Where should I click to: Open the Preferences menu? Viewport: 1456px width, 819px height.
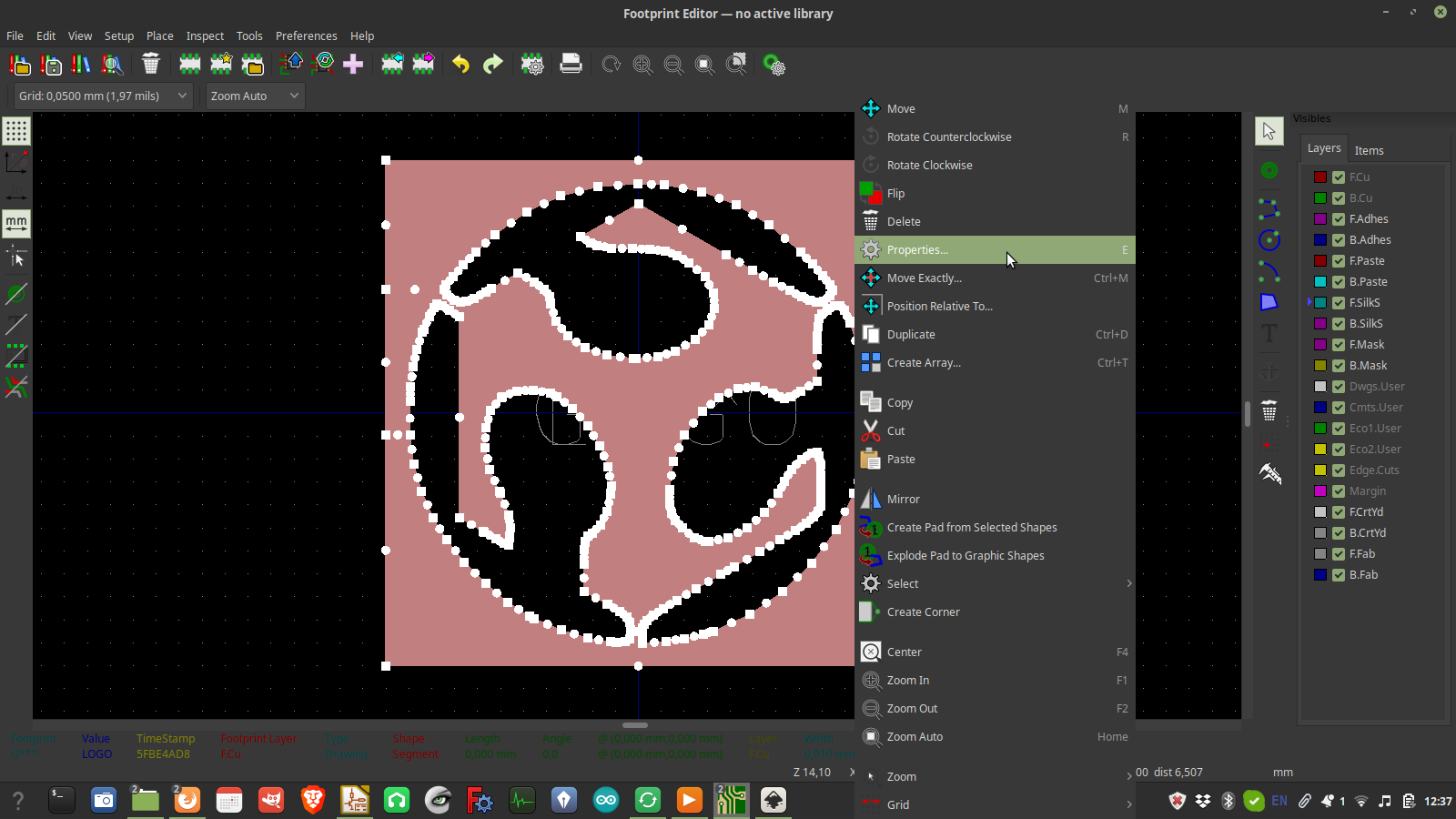point(306,35)
